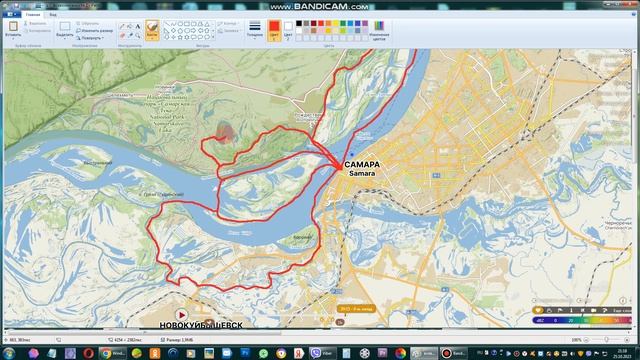640x360 pixels.
Task: Open the Bandicam taskbar button
Action: [x=453, y=353]
